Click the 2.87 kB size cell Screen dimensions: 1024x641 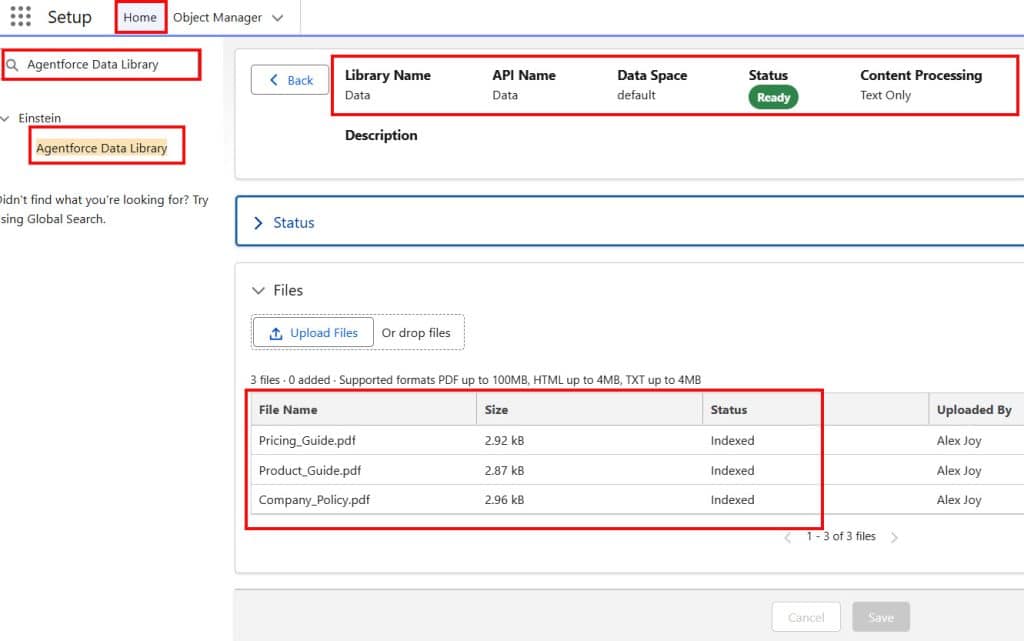tap(504, 471)
